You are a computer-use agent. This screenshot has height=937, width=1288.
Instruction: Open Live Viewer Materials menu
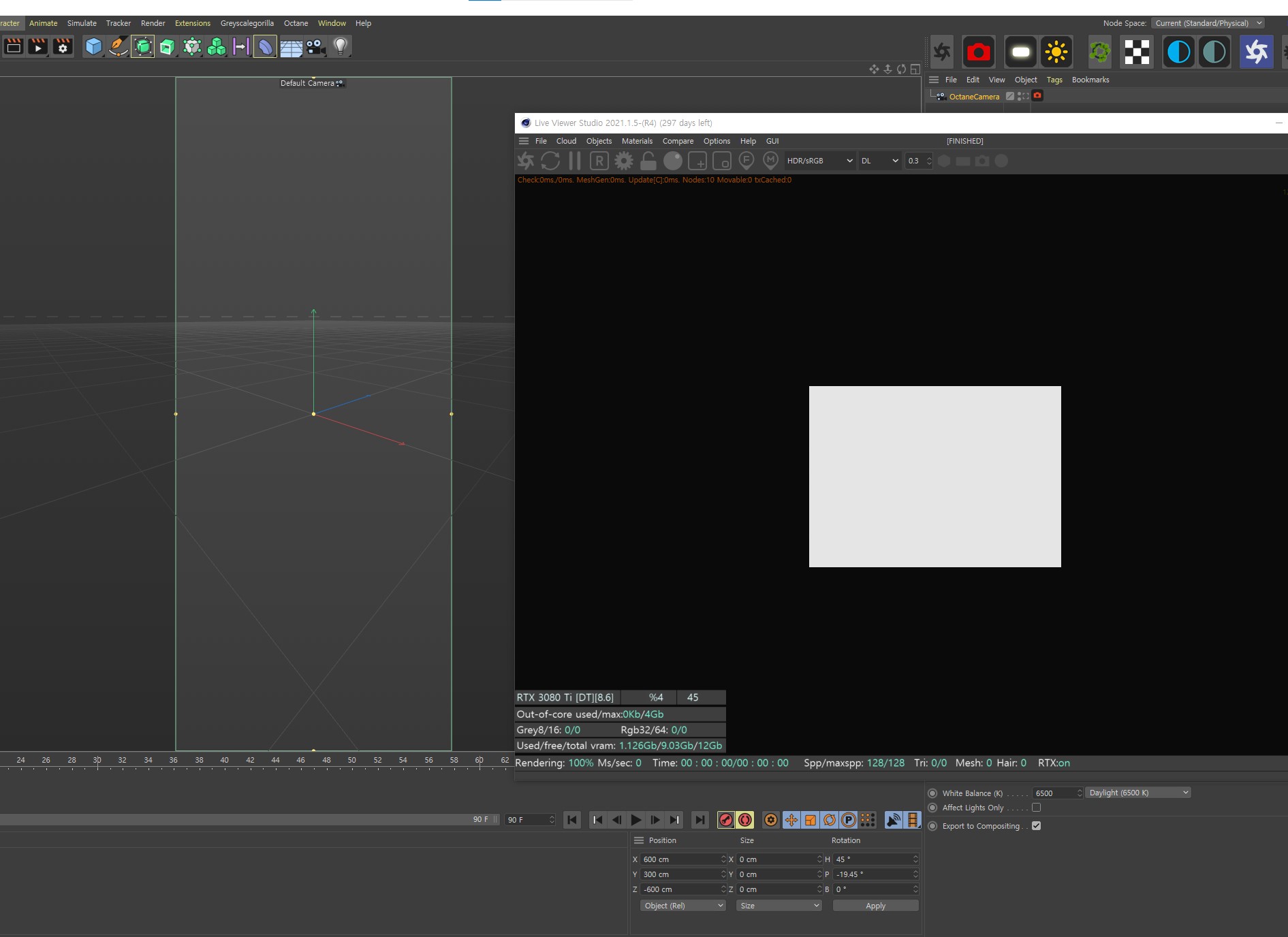point(637,141)
